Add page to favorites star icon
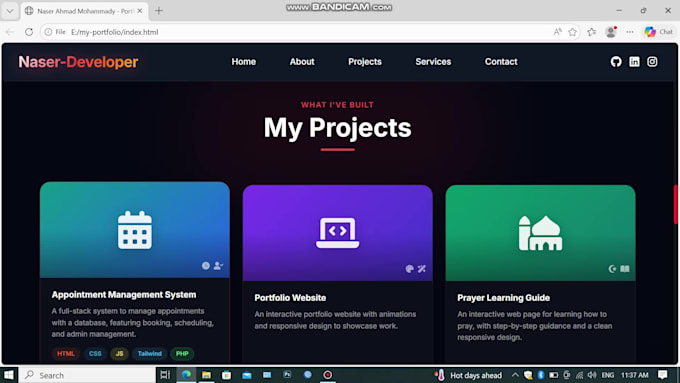This screenshot has height=383, width=680. [x=572, y=32]
